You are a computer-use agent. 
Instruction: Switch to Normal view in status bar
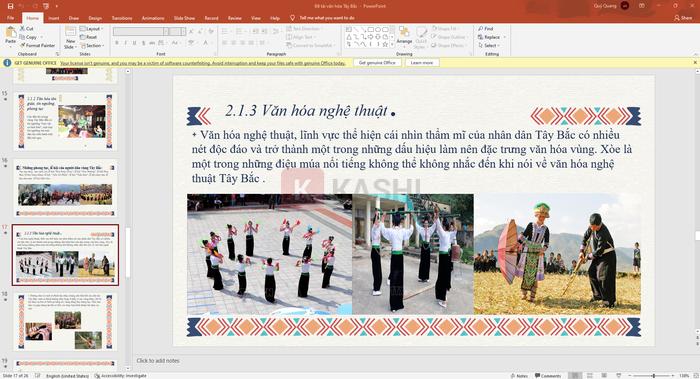(575, 376)
